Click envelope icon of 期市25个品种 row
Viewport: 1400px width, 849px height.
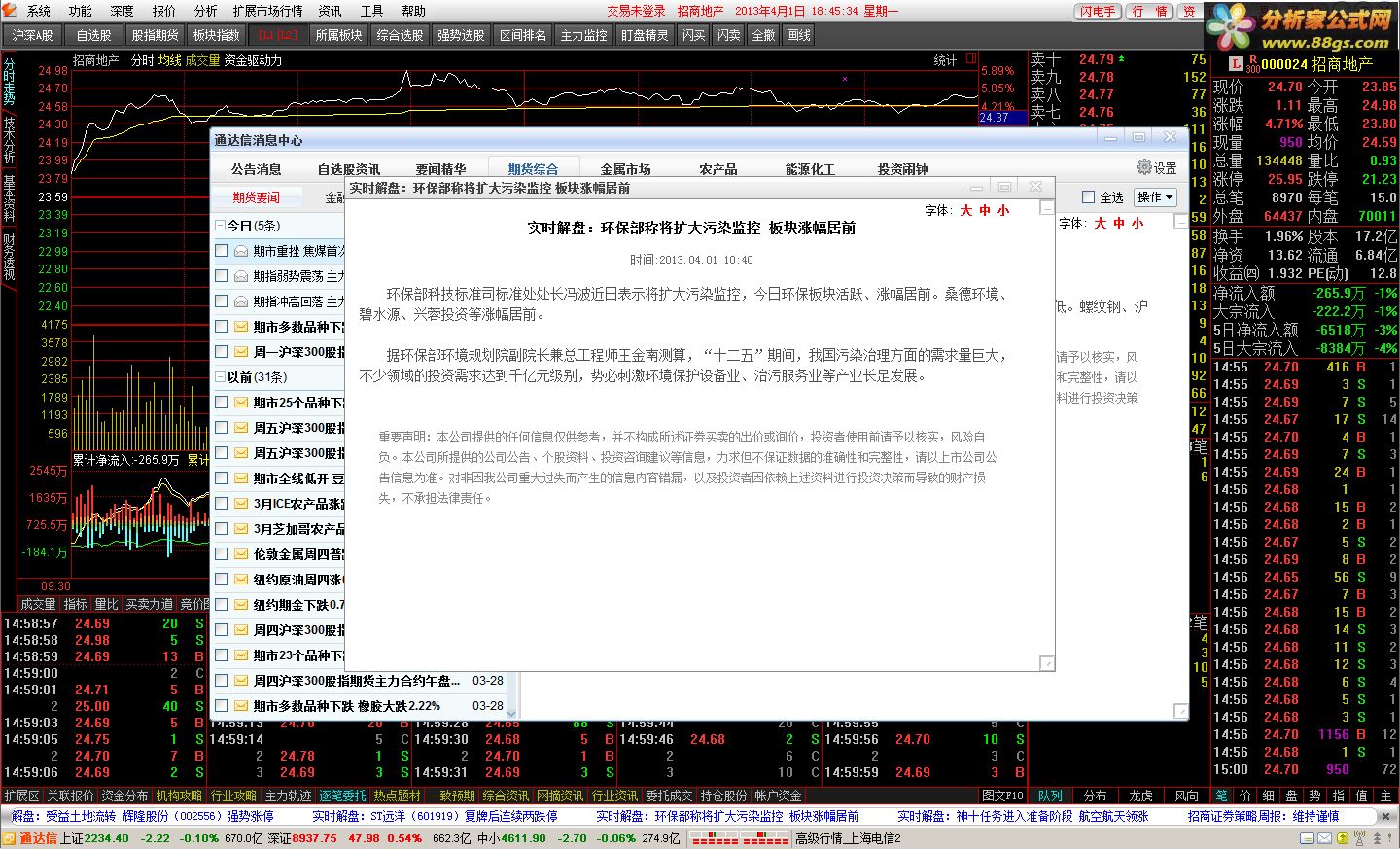coord(241,403)
